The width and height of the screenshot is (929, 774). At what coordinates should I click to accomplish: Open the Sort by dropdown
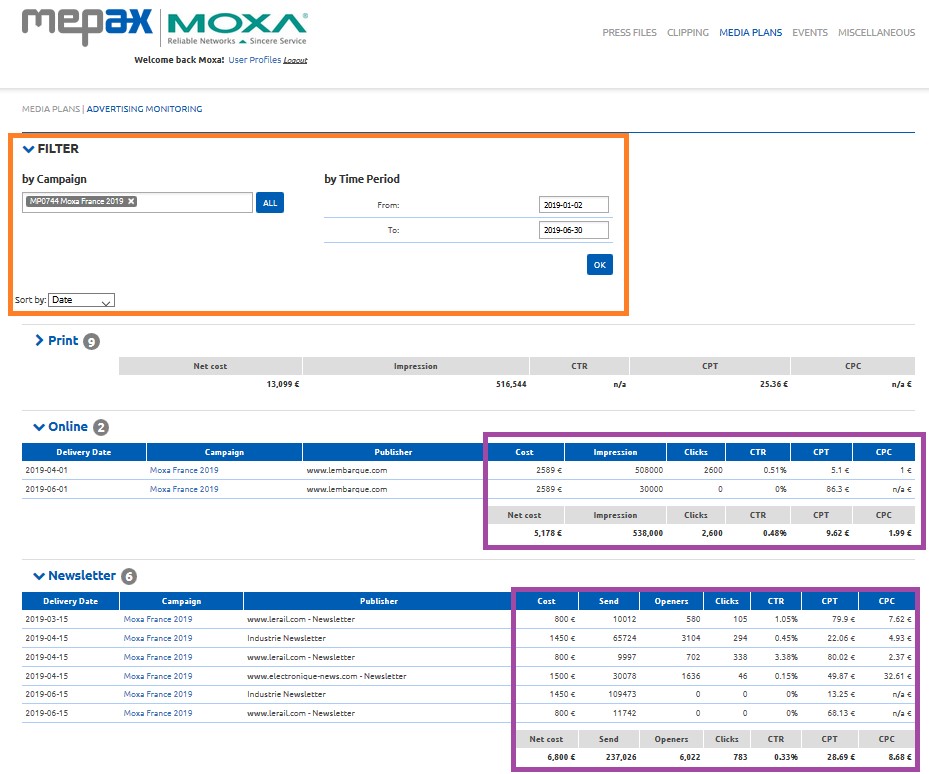tap(81, 300)
